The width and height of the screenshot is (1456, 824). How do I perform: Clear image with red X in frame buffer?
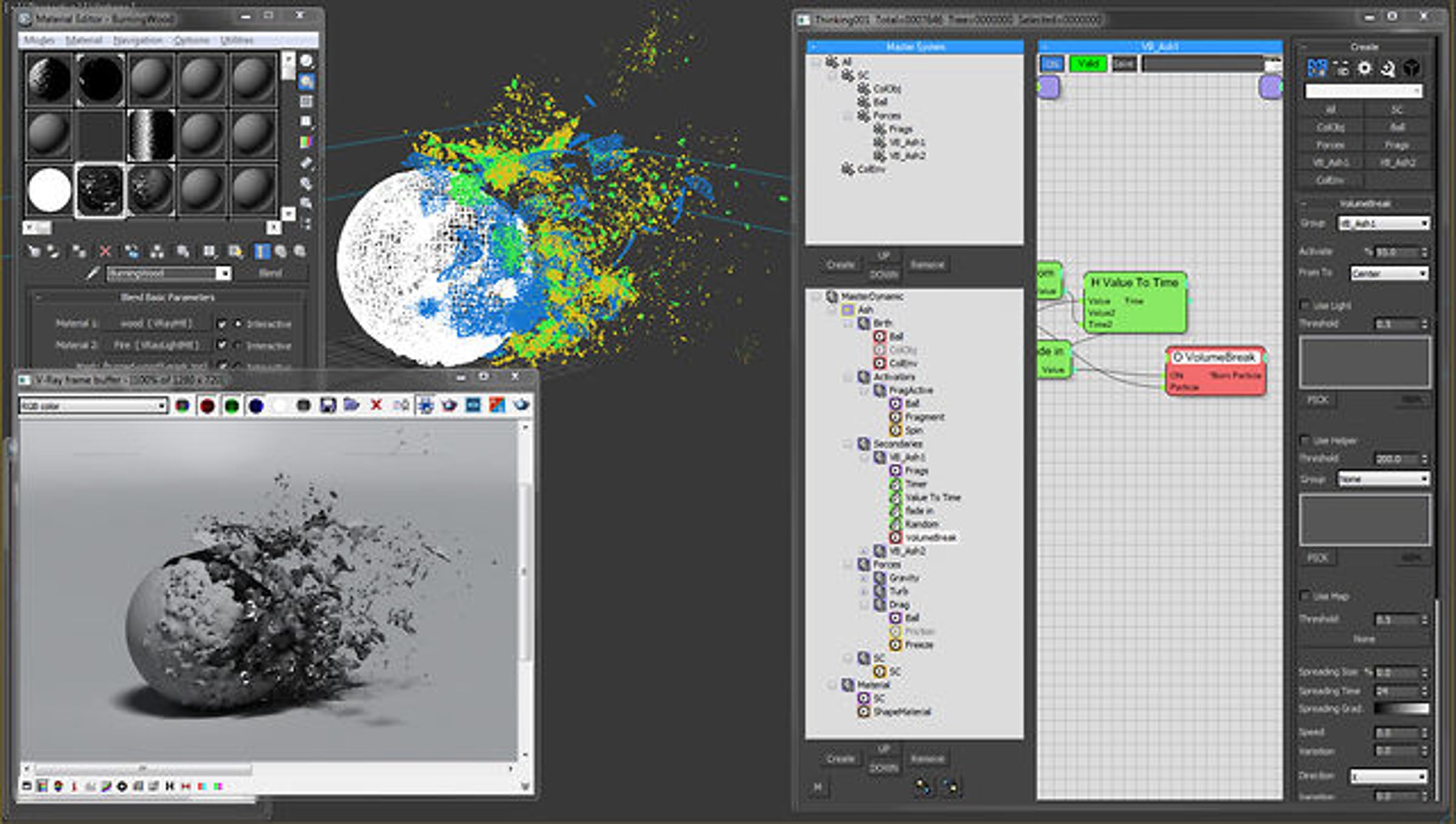[x=376, y=405]
